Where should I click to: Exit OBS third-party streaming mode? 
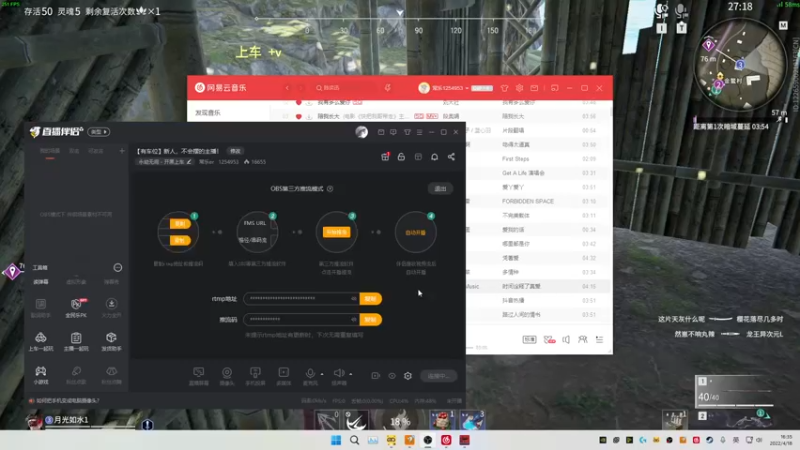pos(440,189)
